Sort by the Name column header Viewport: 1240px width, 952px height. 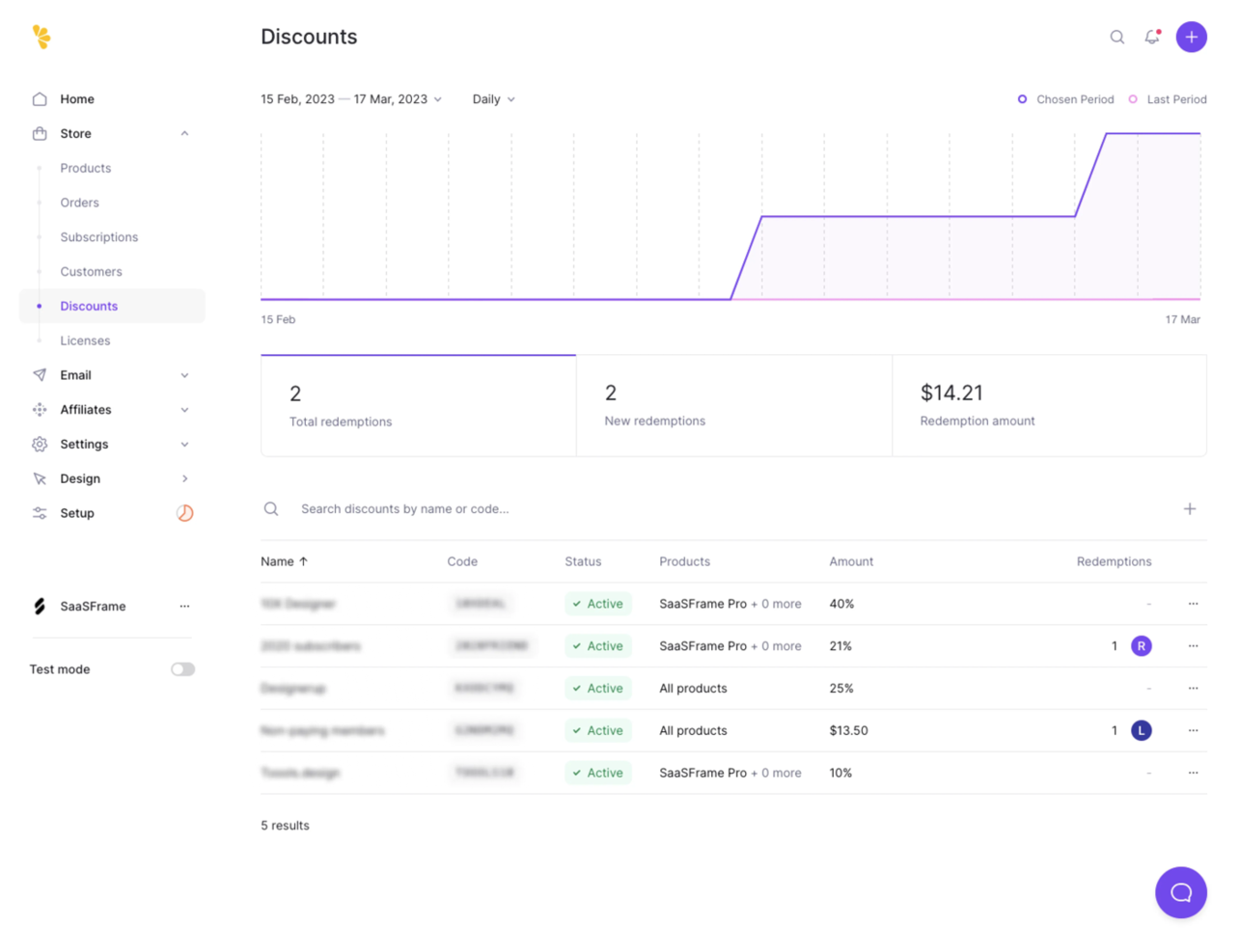pyautogui.click(x=281, y=560)
